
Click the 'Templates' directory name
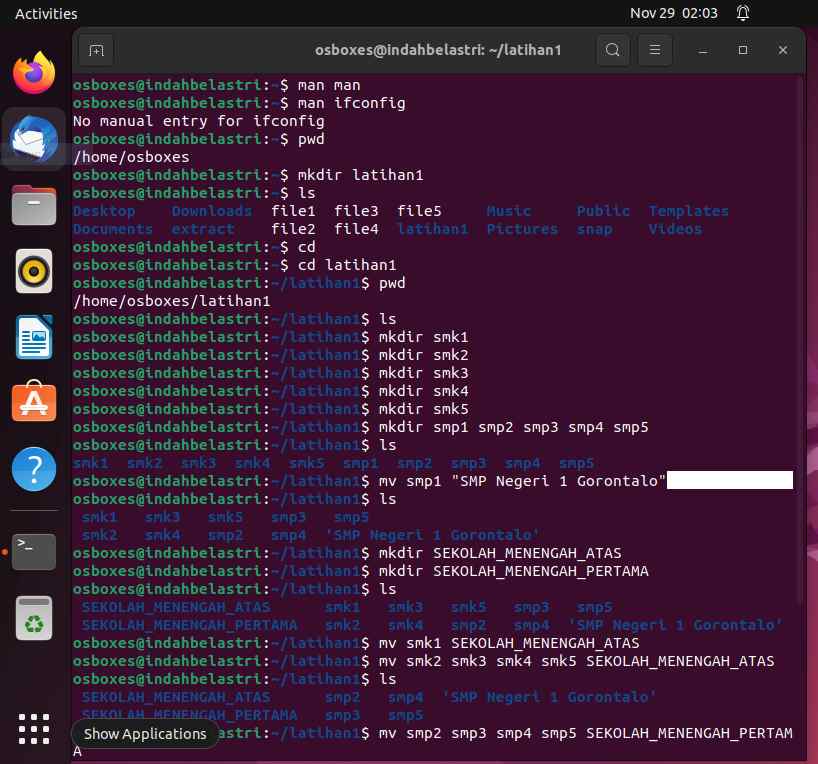(x=689, y=211)
